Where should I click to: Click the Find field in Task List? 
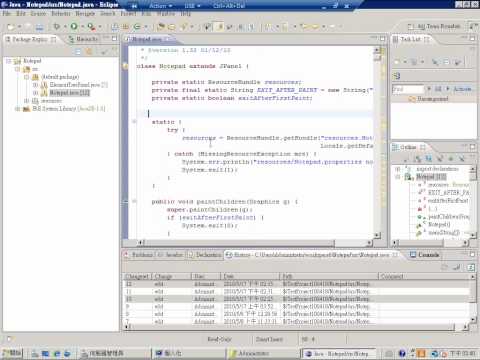[408, 89]
